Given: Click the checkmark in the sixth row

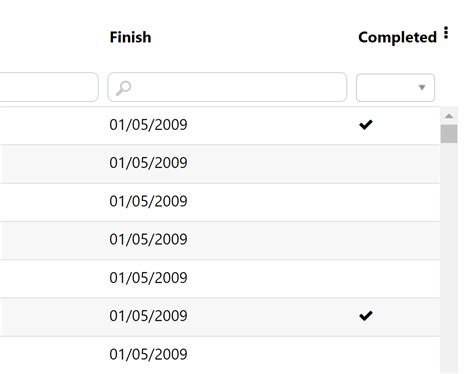Looking at the screenshot, I should pos(366,316).
